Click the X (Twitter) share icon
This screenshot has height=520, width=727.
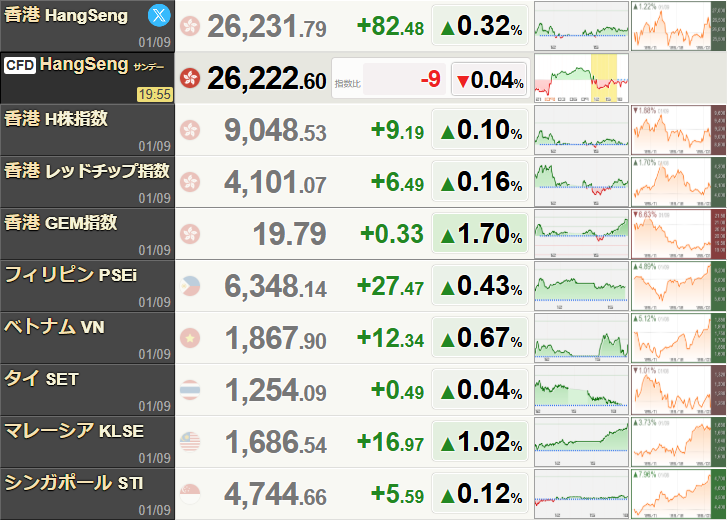pyautogui.click(x=159, y=15)
